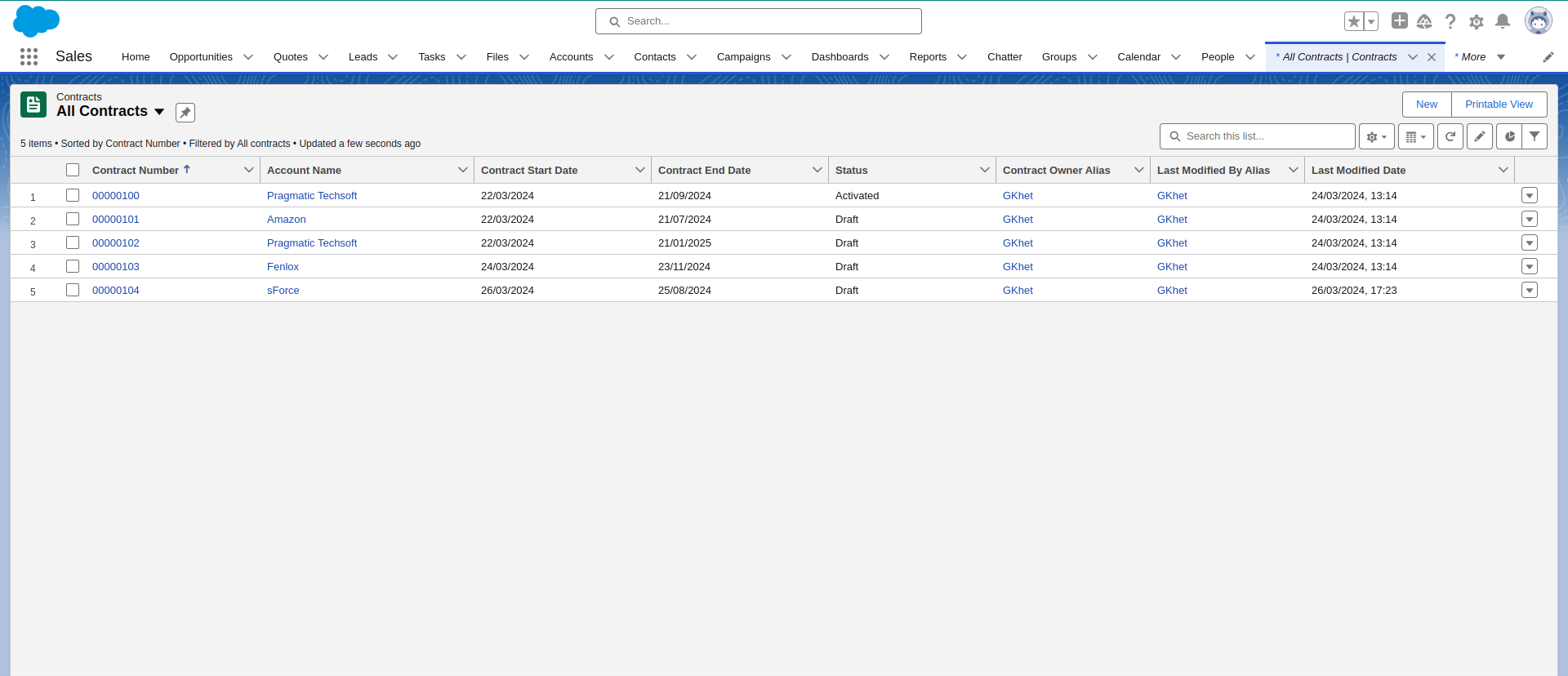
Task: Open contract 00000104 link
Action: coord(116,291)
